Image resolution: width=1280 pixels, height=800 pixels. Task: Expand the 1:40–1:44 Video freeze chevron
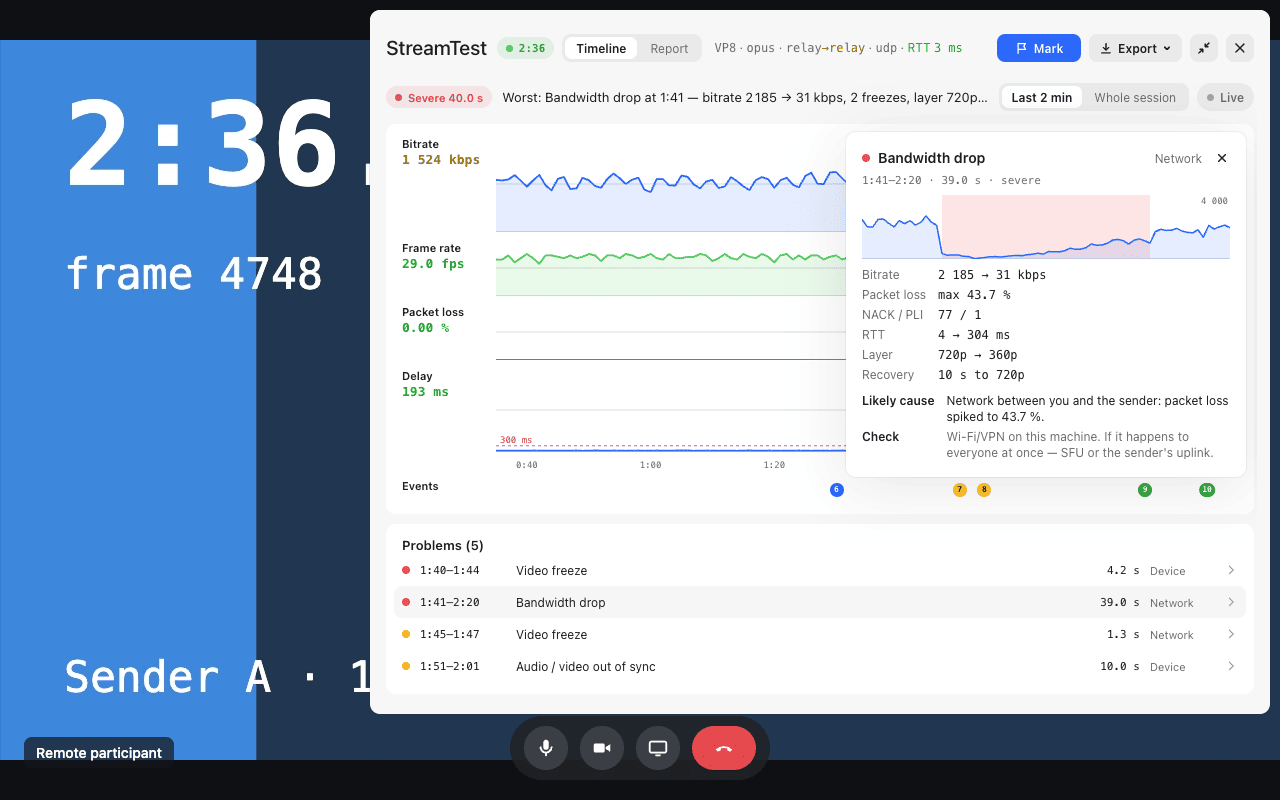coord(1231,570)
